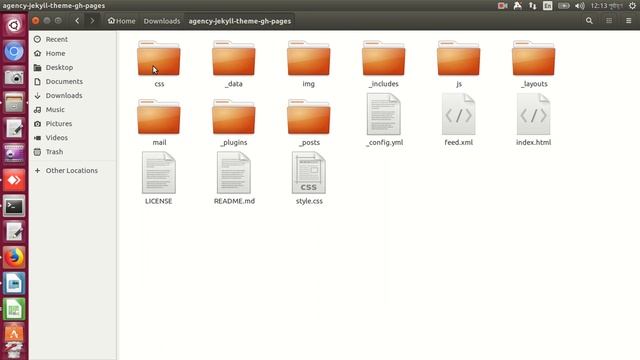Click agency-jekyll-theme-gh-pages breadcrumb

click(x=240, y=21)
